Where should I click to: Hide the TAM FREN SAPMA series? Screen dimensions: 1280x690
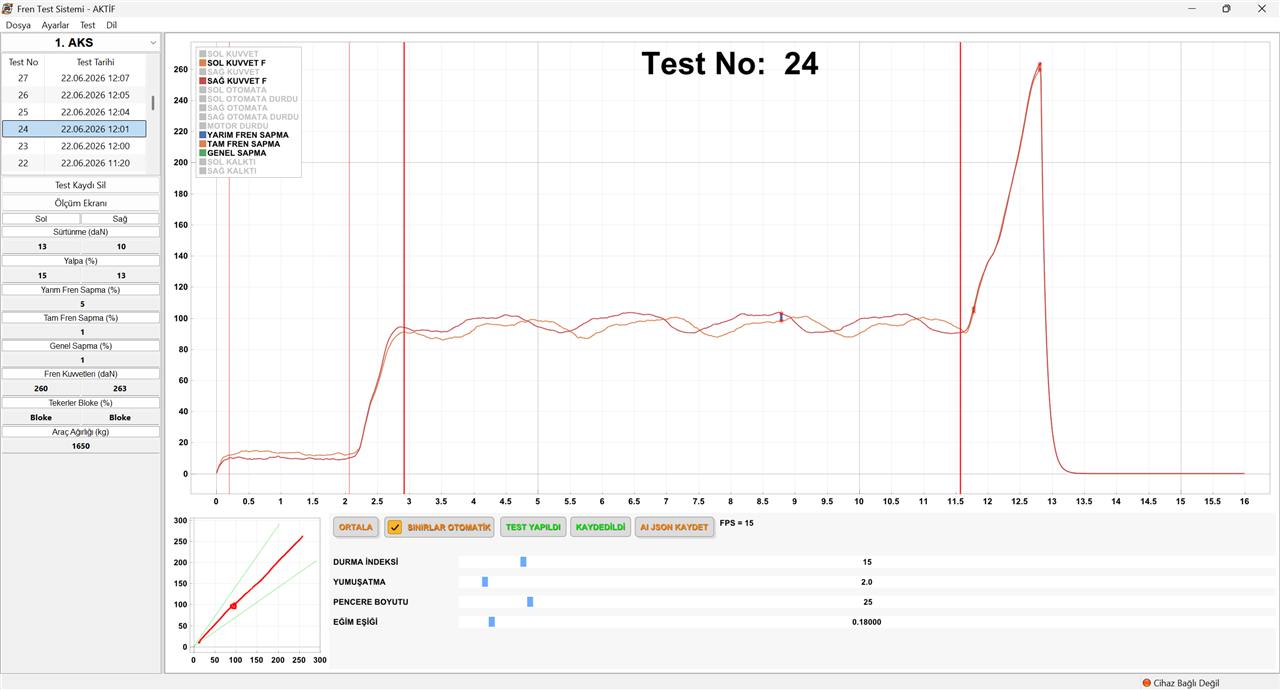[x=239, y=144]
